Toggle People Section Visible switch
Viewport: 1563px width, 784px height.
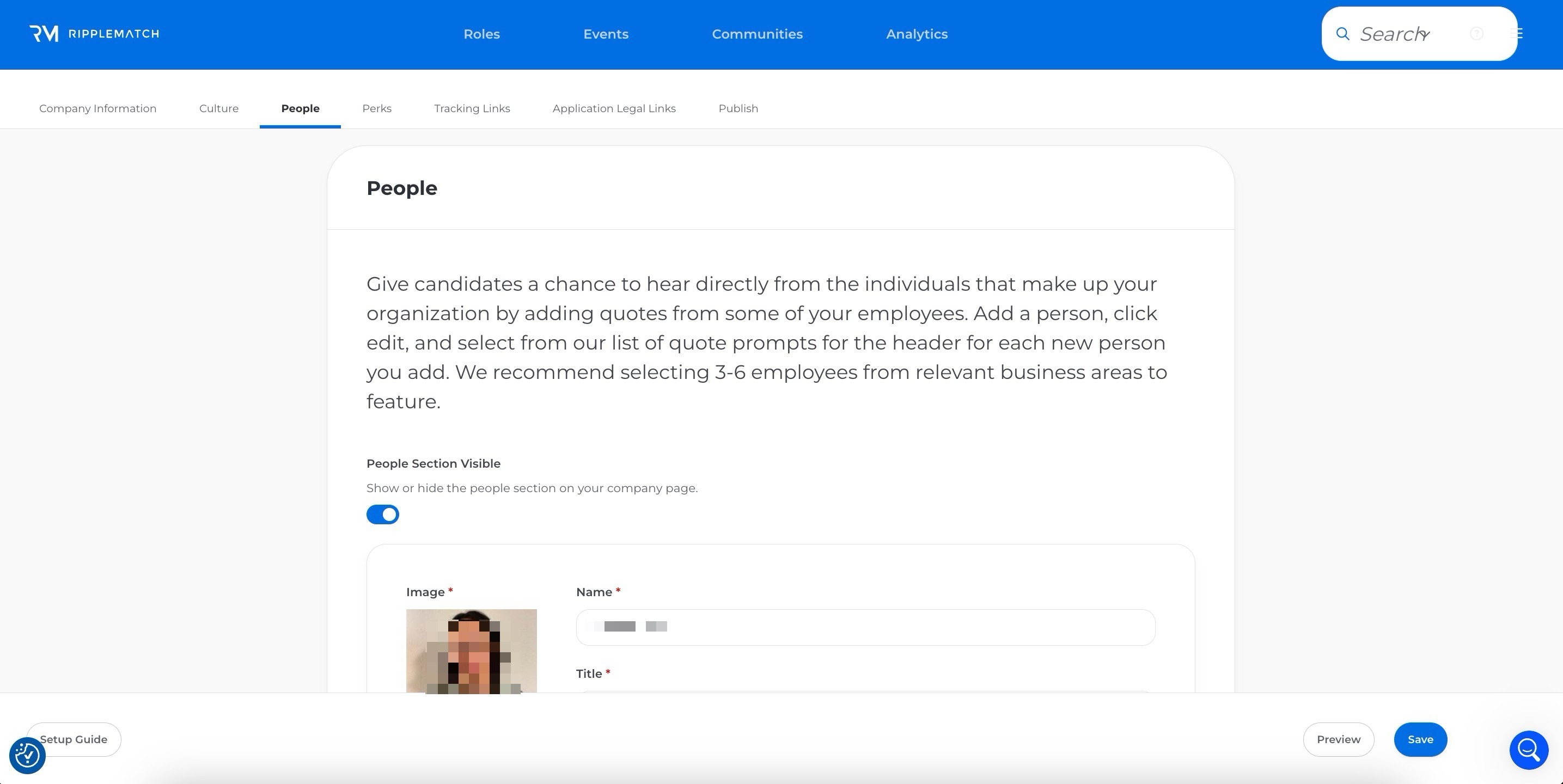click(x=383, y=514)
